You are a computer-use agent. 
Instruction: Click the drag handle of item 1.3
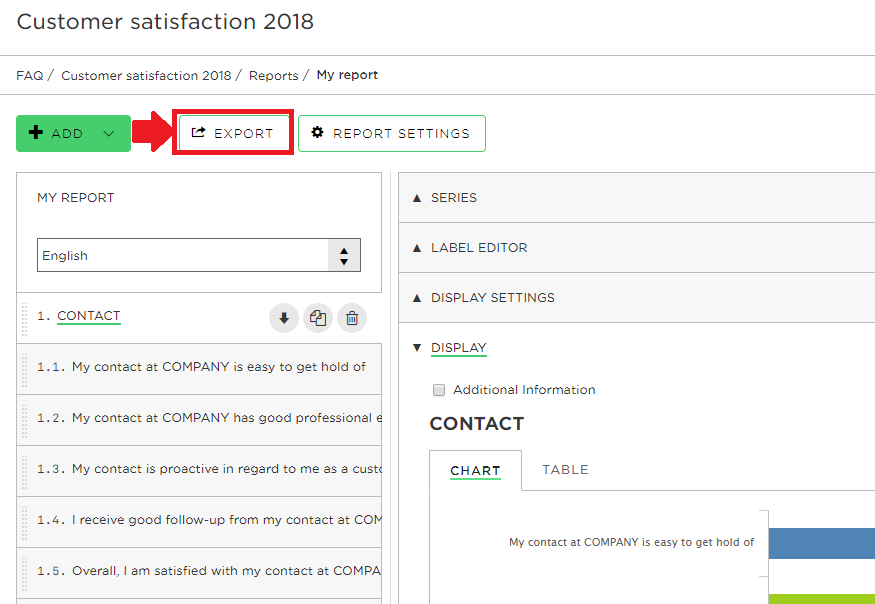pyautogui.click(x=24, y=472)
